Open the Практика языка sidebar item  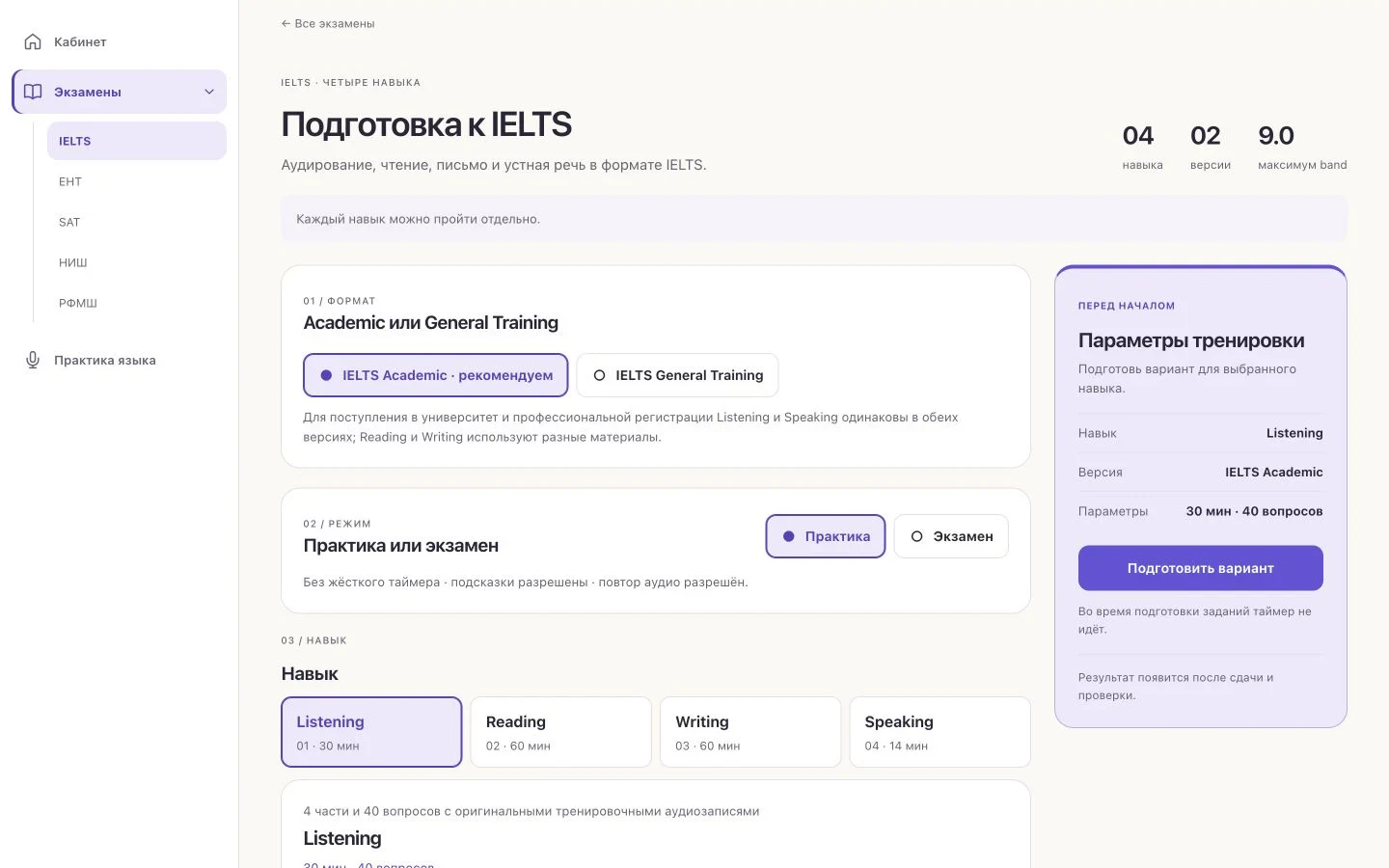(120, 360)
